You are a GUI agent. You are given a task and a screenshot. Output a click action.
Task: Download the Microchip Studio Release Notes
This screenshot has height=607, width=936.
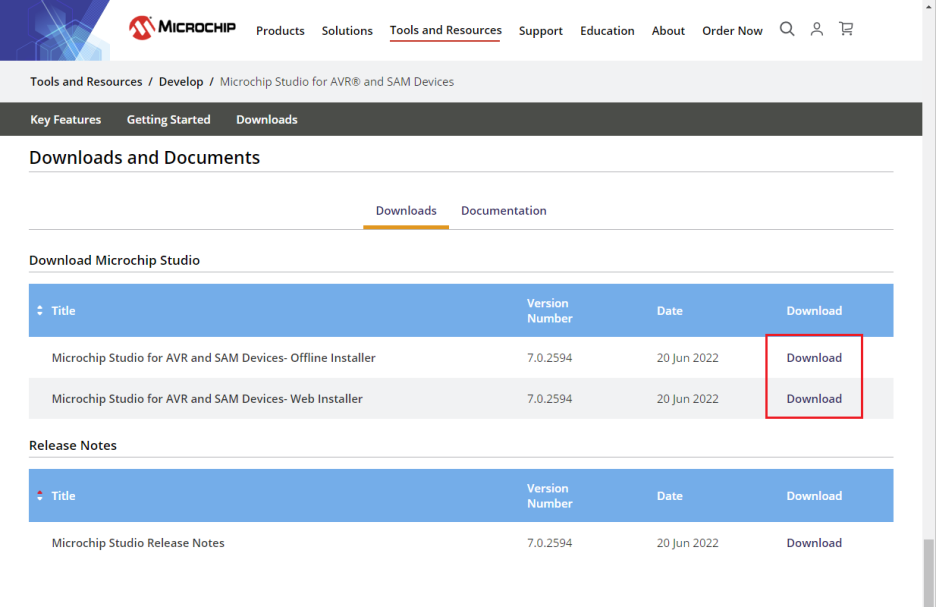coord(814,543)
